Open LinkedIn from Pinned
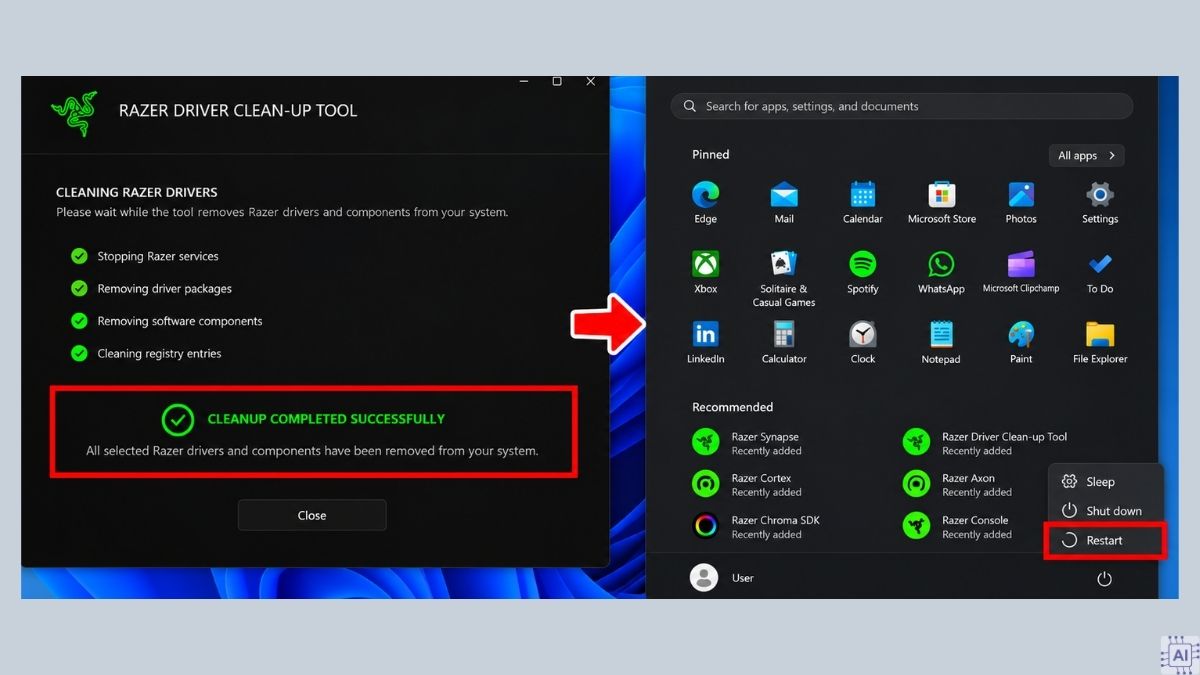The image size is (1200, 675). (x=705, y=343)
